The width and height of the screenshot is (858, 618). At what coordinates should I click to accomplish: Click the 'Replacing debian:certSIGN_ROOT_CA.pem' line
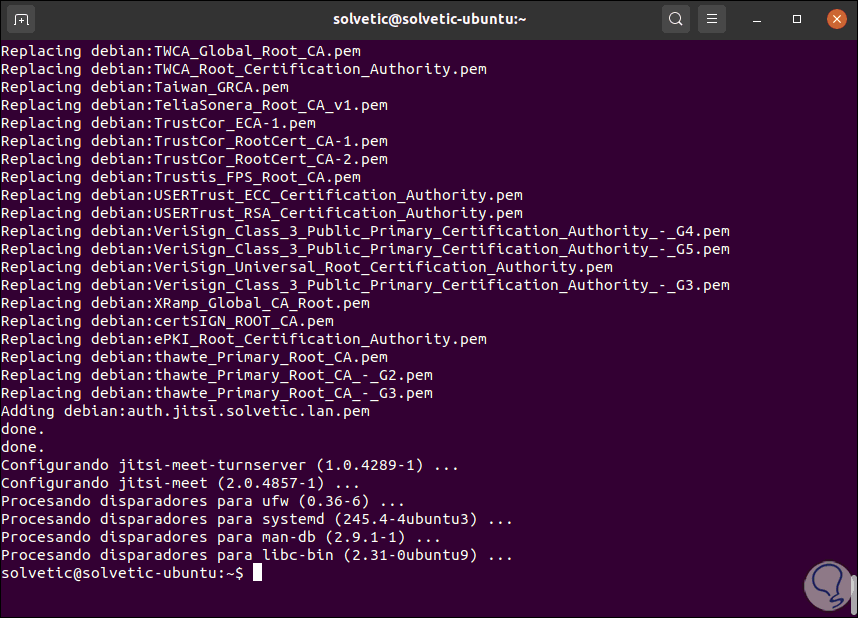(168, 321)
